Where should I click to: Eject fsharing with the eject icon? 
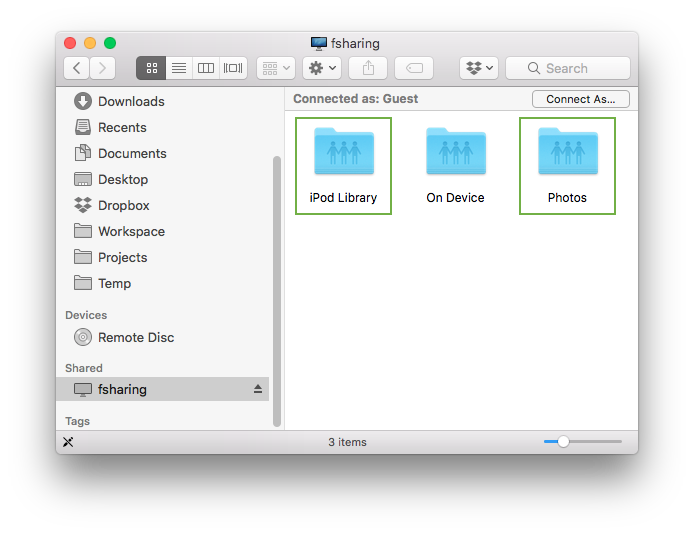(x=258, y=389)
